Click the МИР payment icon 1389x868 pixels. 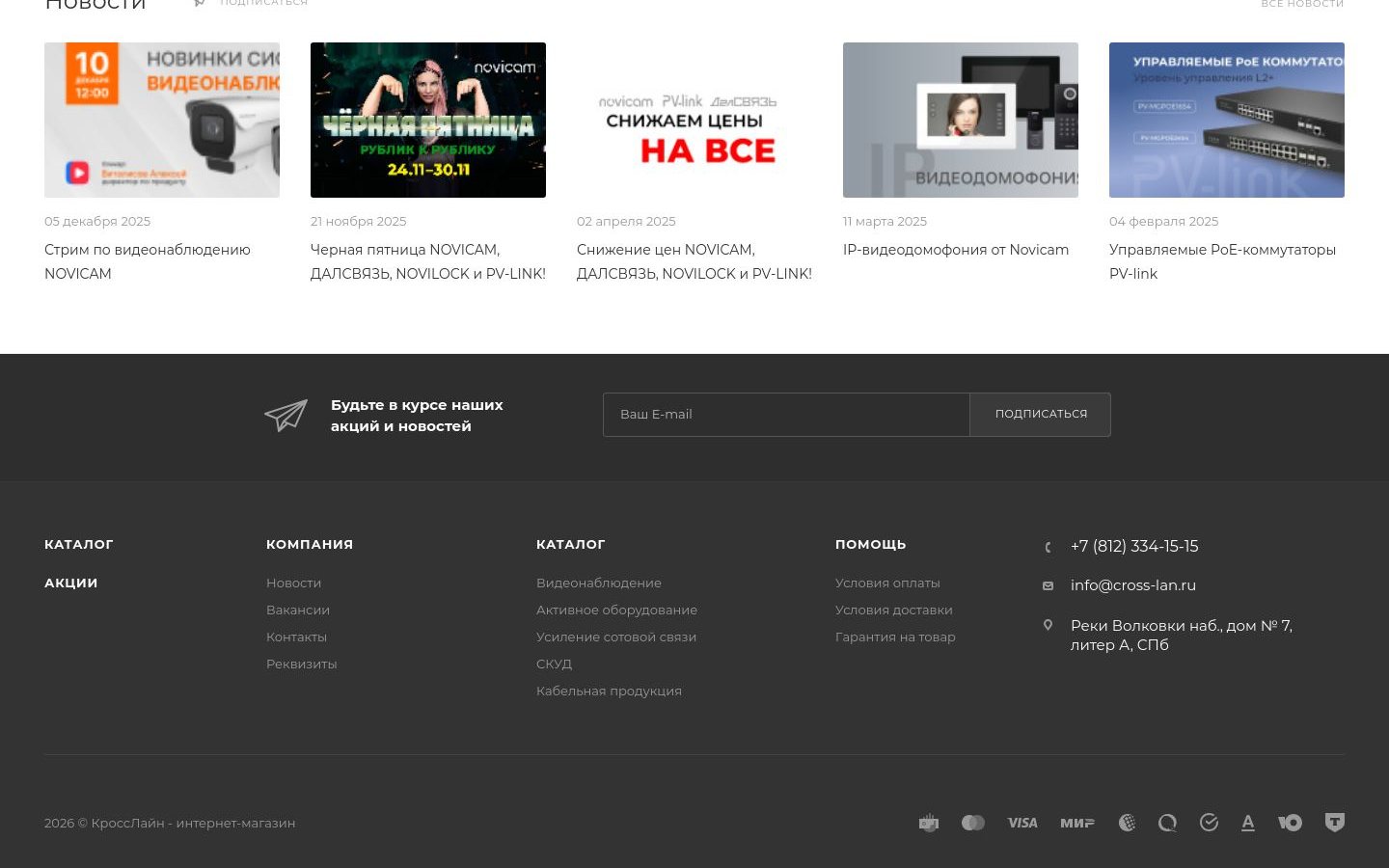1077,823
